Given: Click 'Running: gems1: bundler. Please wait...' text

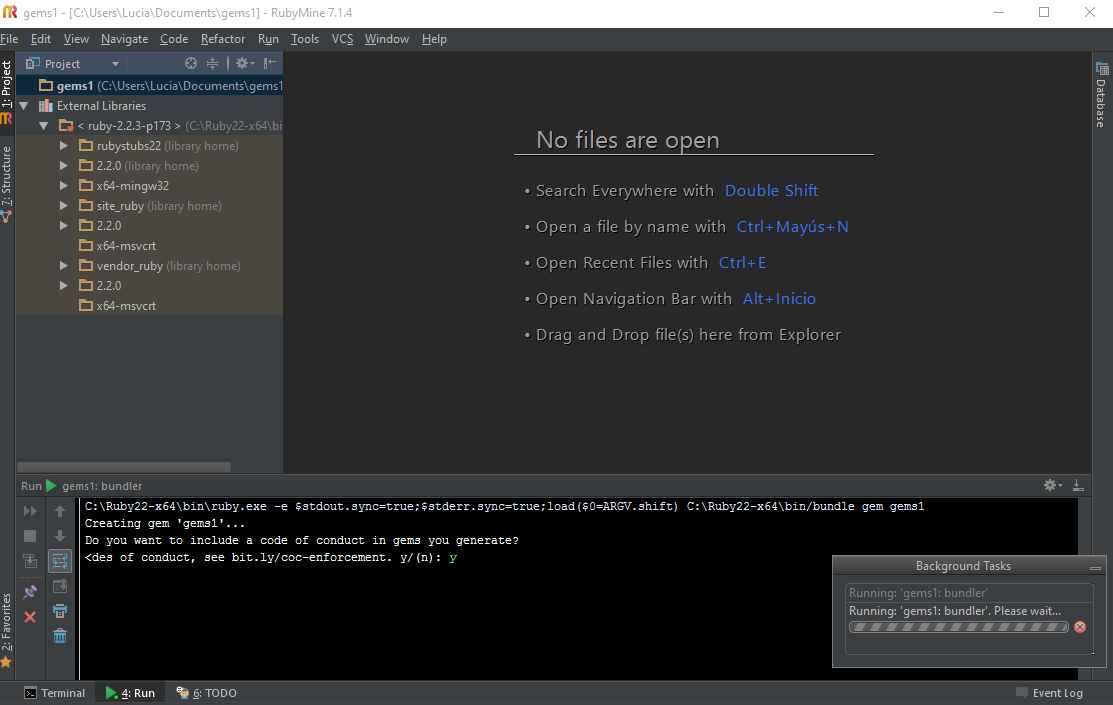Looking at the screenshot, I should click(x=955, y=611).
